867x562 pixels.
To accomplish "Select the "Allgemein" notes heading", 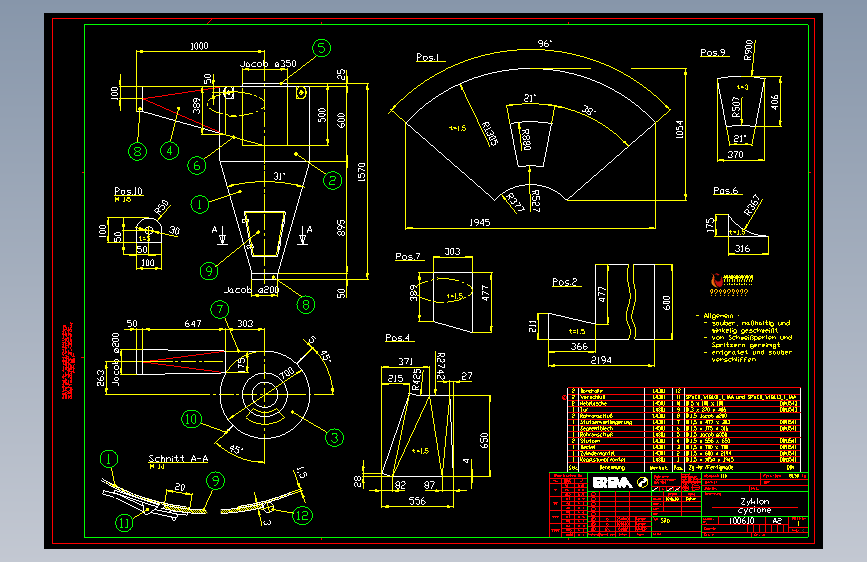I will coord(719,316).
